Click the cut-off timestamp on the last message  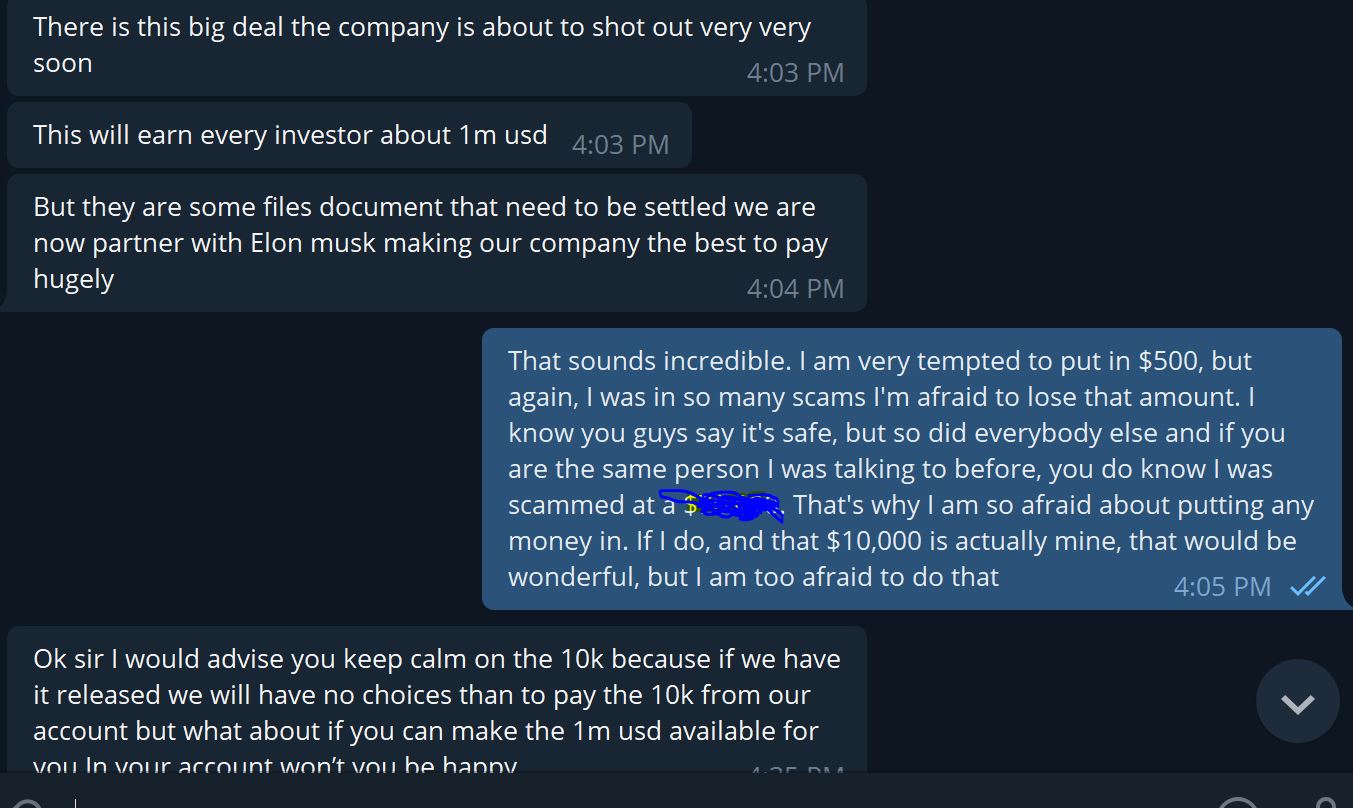point(796,769)
